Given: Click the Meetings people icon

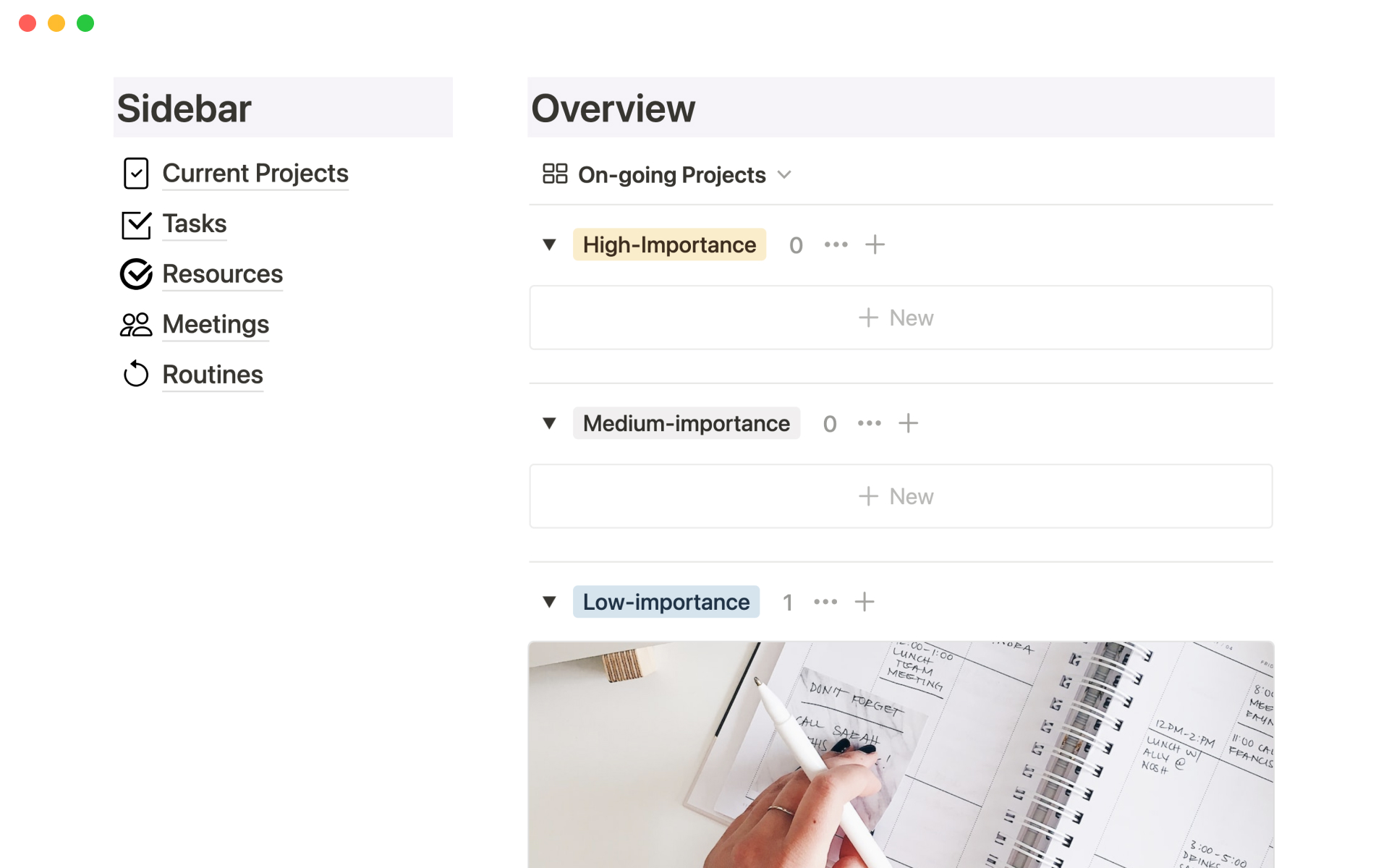Looking at the screenshot, I should (x=136, y=325).
